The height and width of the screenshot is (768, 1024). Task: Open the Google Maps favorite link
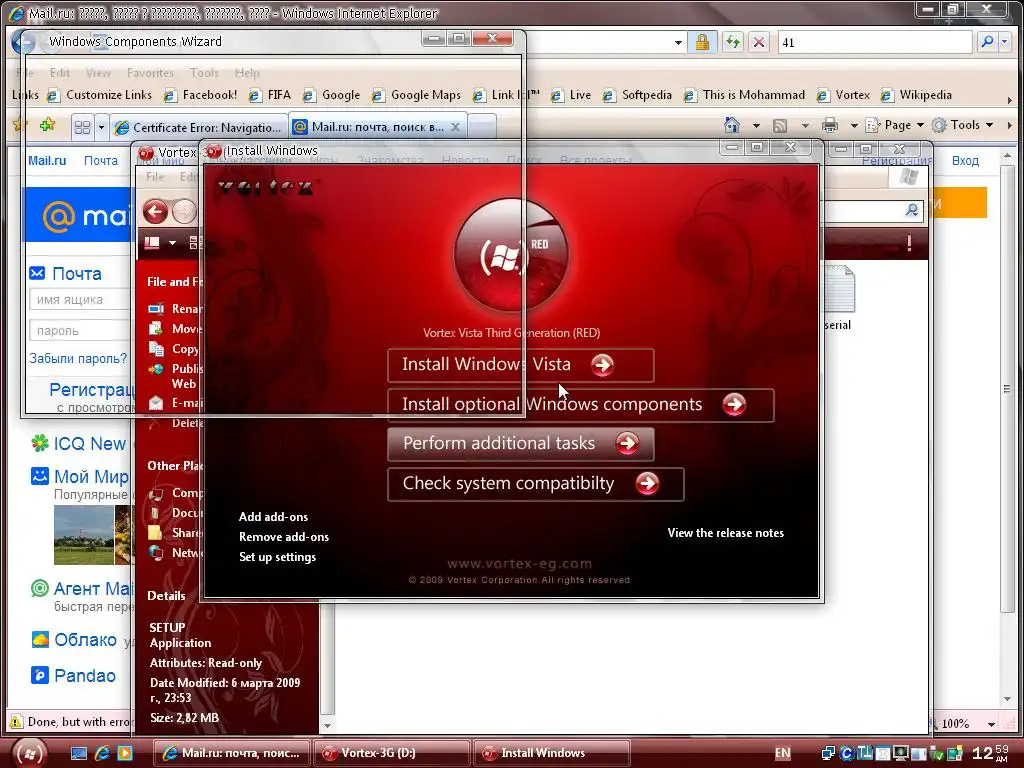coord(417,95)
